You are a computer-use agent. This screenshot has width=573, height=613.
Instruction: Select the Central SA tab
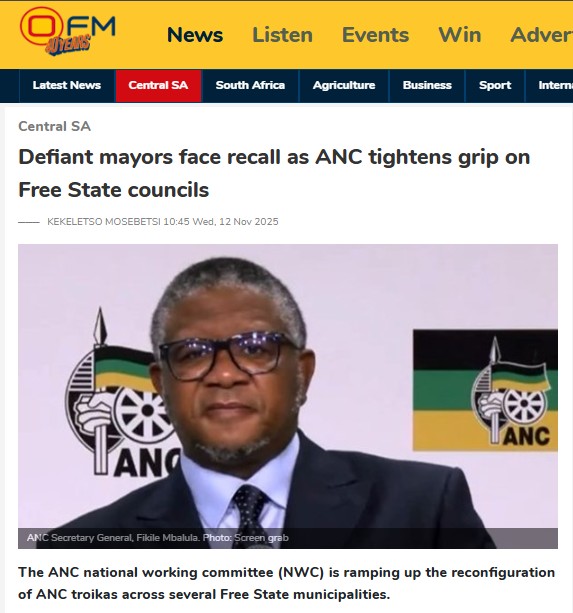point(158,86)
